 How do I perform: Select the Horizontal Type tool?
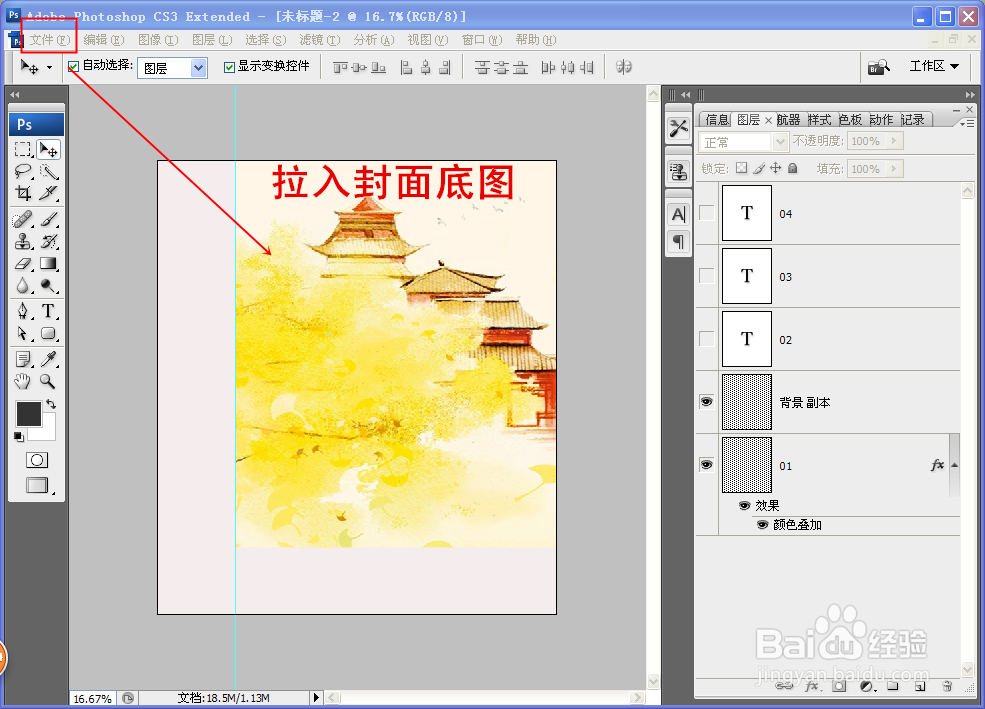pos(48,311)
